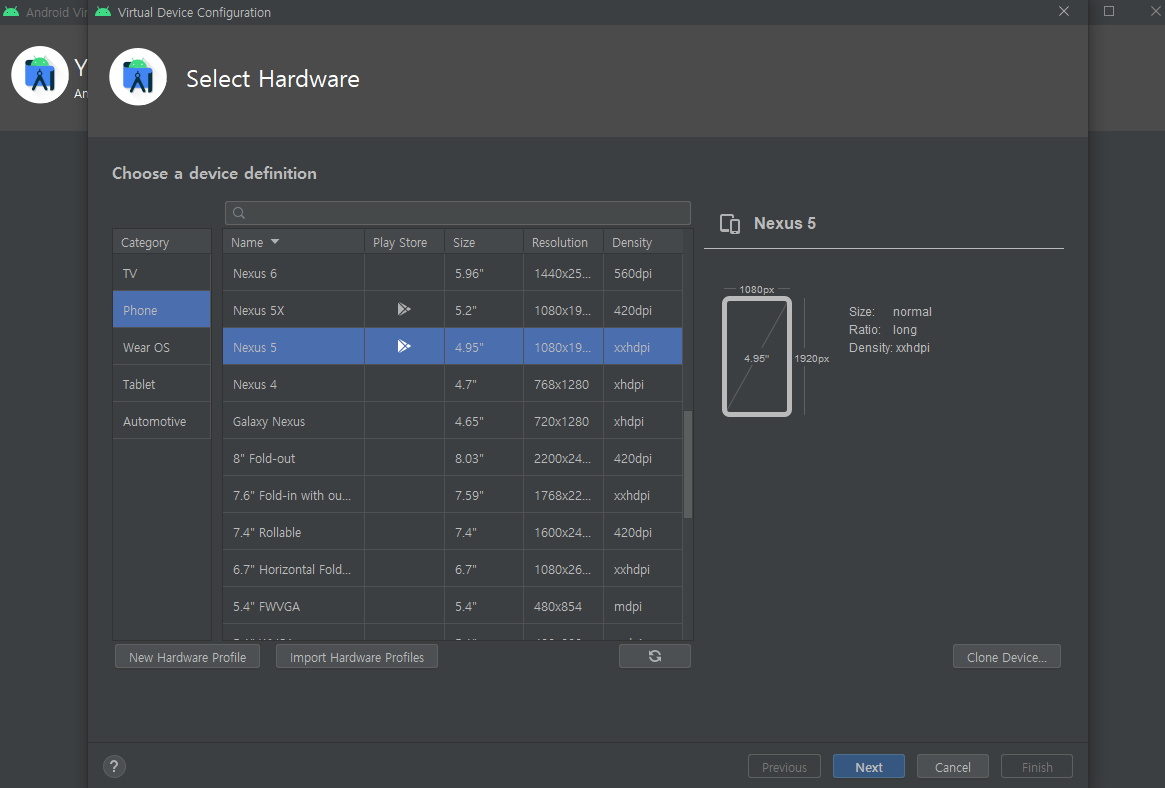Click the Android icon in dialog title bar
Viewport: 1165px width, 788px height.
click(103, 12)
